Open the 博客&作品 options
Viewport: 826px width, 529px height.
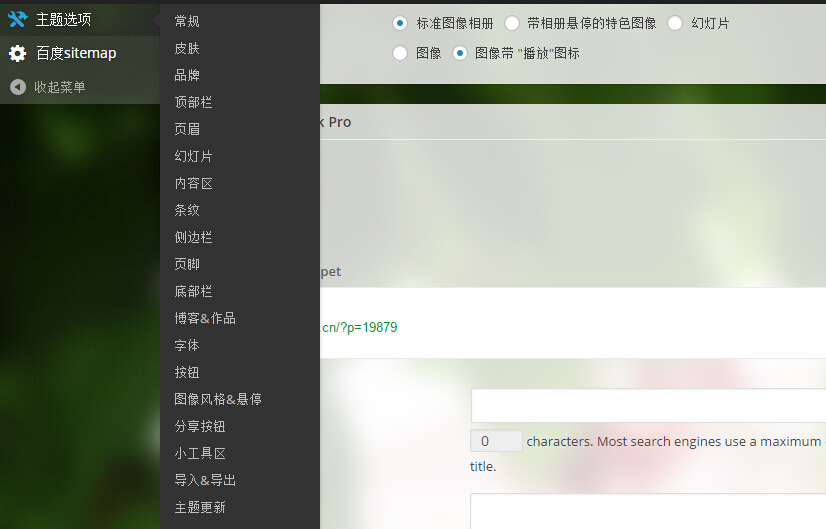(205, 318)
